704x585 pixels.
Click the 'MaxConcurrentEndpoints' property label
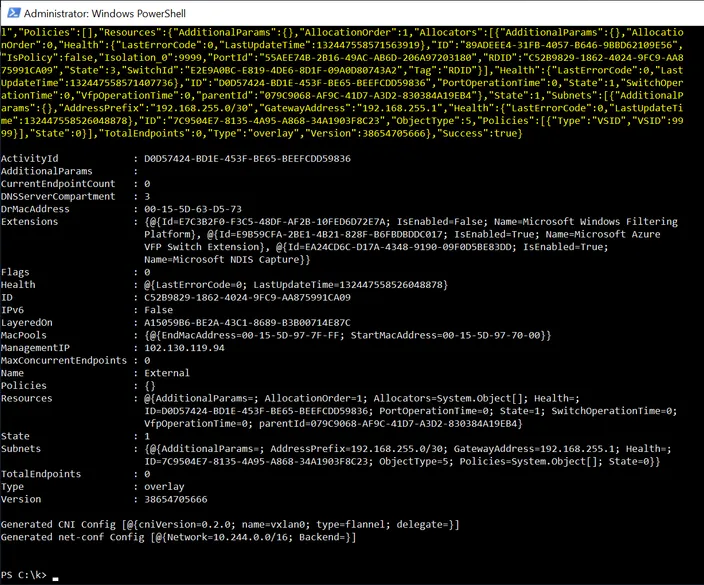pyautogui.click(x=64, y=360)
